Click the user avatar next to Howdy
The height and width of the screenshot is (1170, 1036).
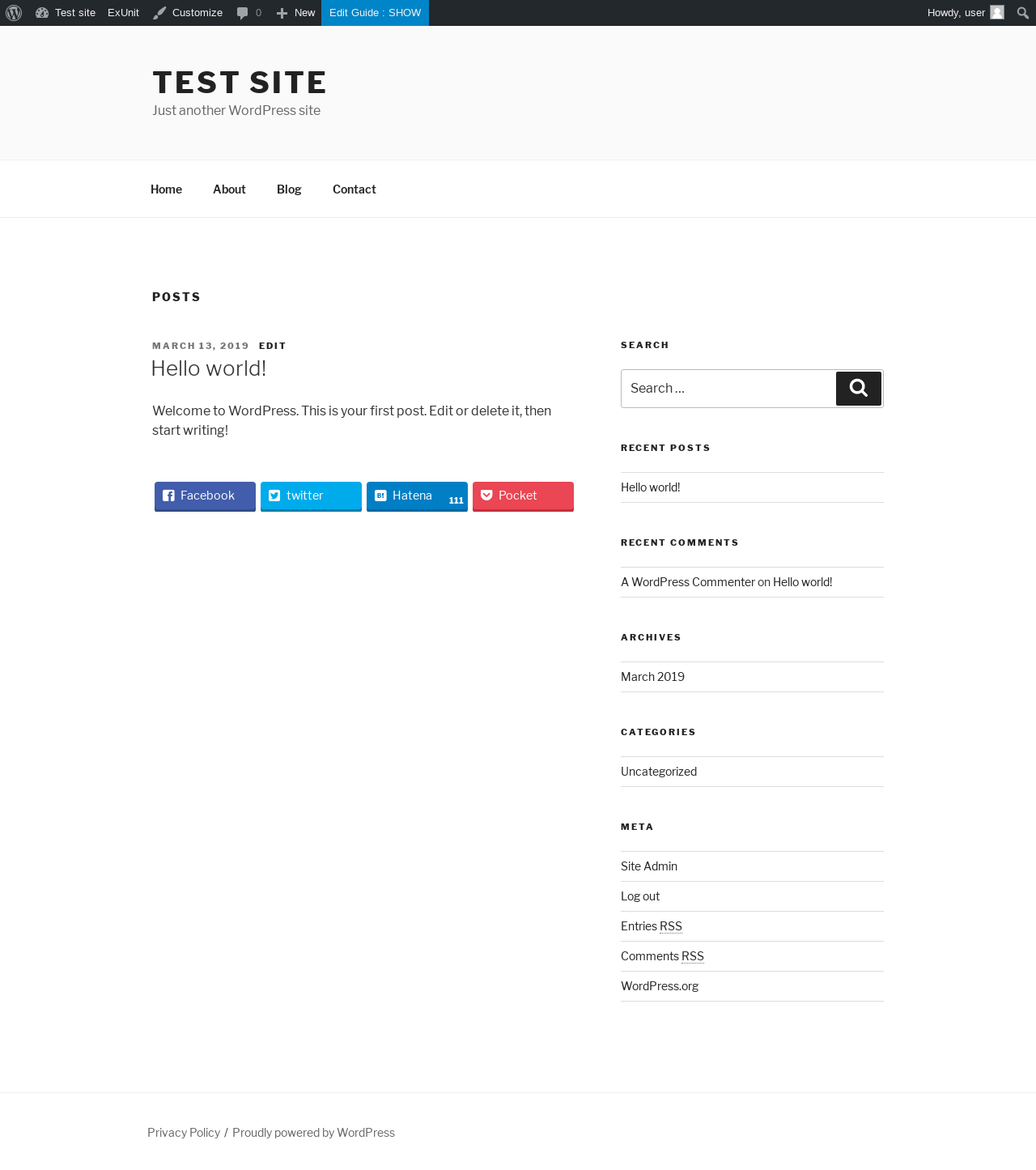(x=997, y=12)
